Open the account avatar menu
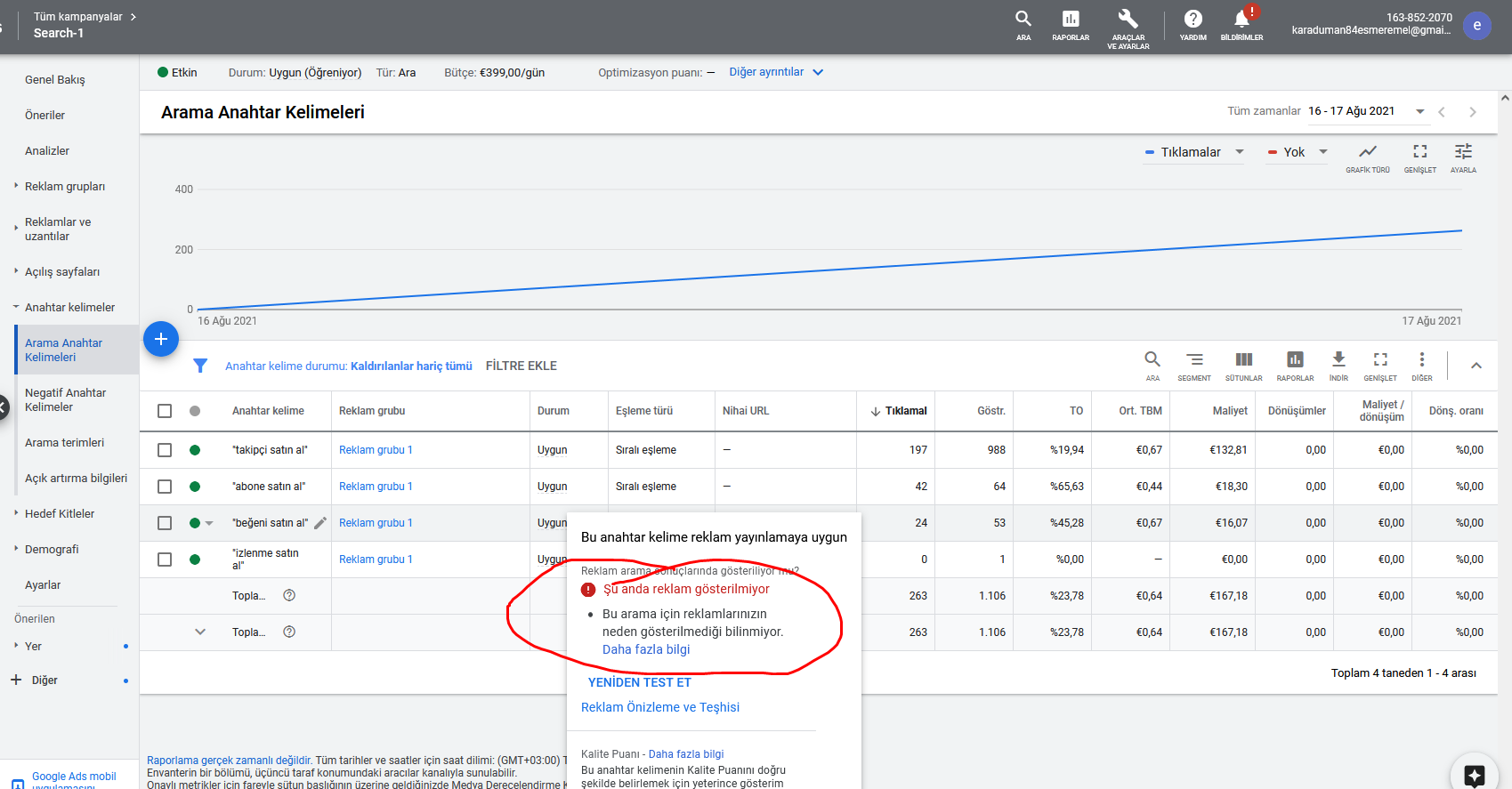The width and height of the screenshot is (1512, 789). click(1477, 26)
